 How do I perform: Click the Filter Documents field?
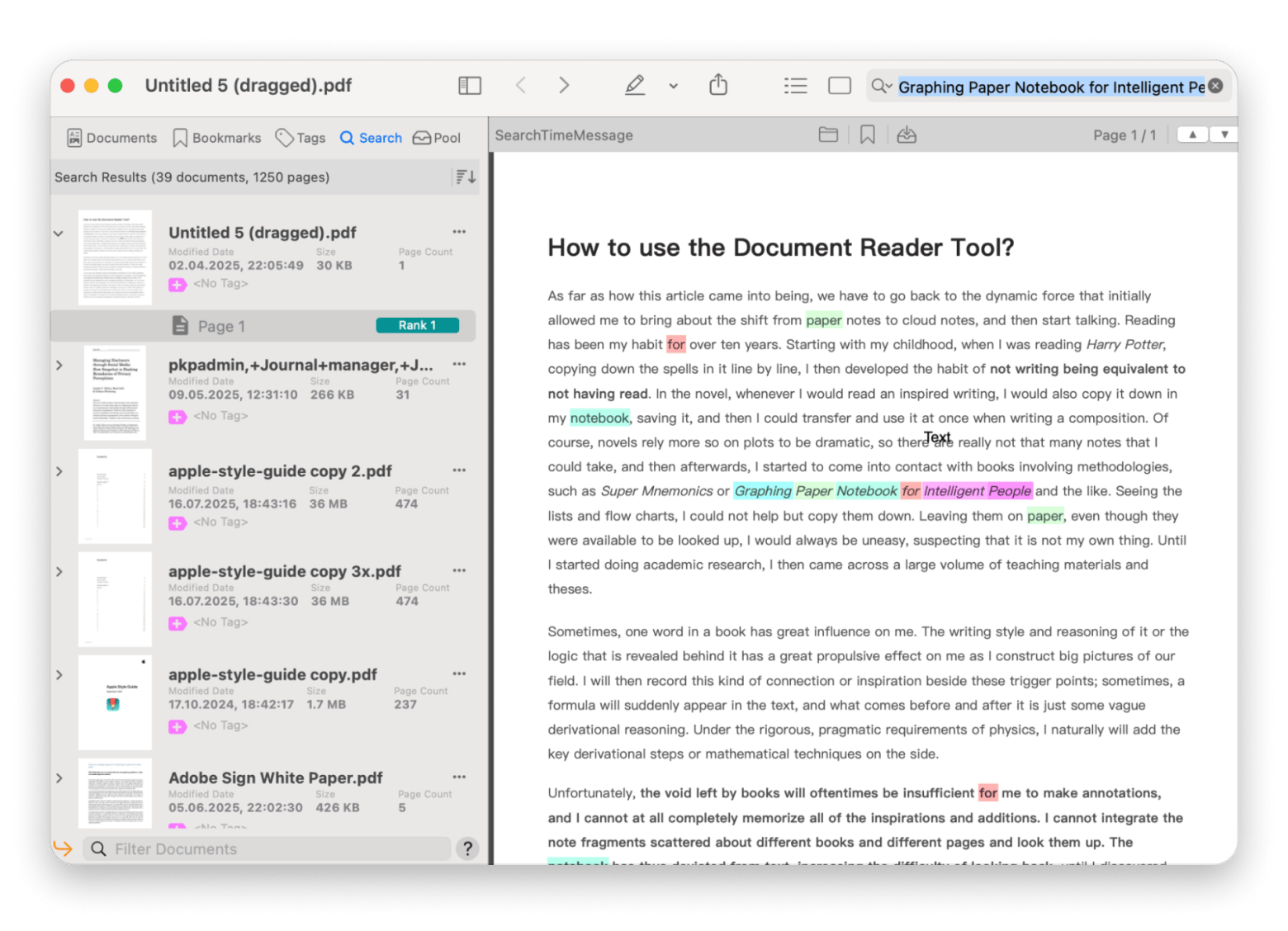click(x=268, y=848)
